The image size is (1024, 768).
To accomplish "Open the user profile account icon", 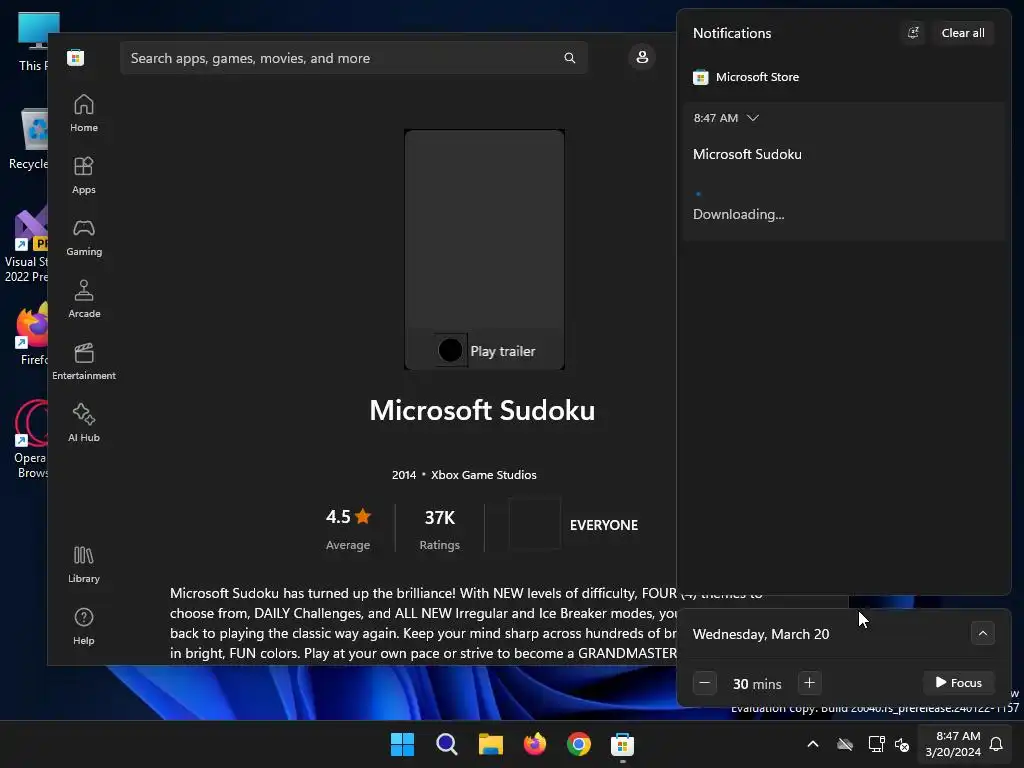I will (x=642, y=57).
